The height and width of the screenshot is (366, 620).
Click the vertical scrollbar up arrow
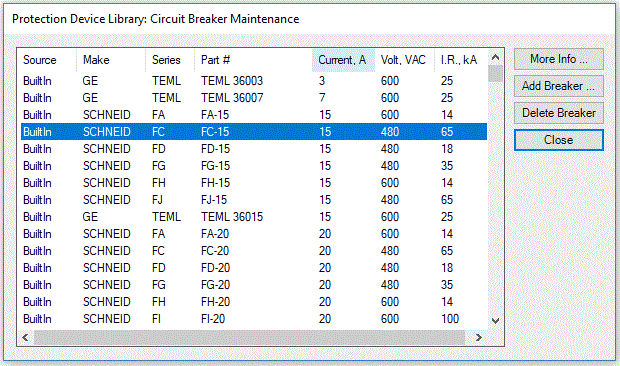[495, 57]
